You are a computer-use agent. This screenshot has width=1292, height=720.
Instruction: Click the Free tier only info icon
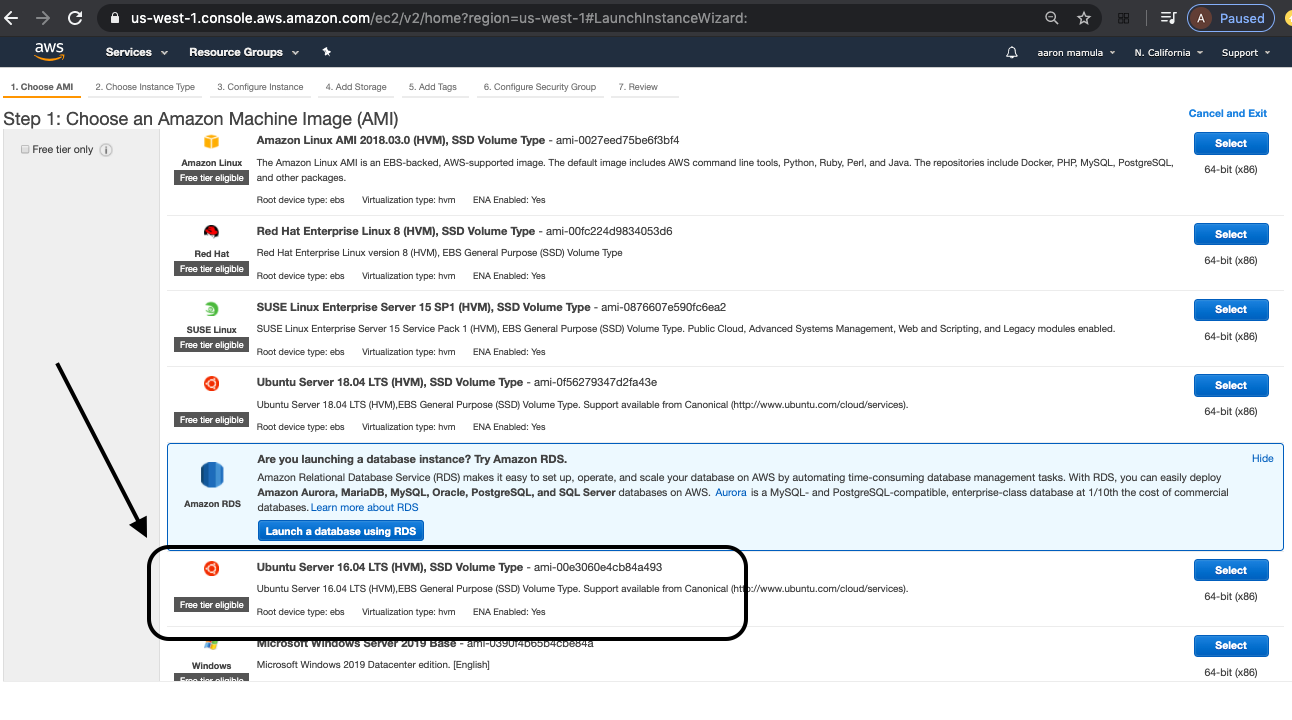pos(106,150)
